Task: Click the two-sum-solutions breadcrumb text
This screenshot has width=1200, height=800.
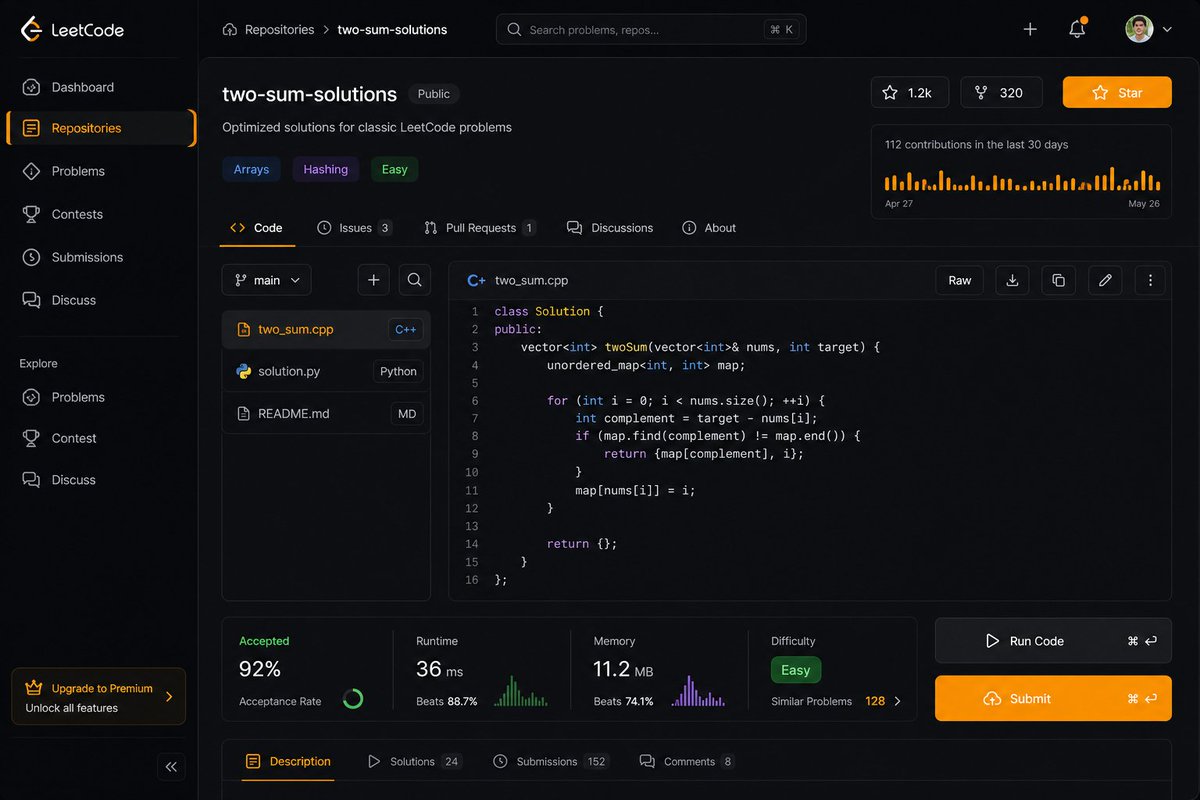Action: pos(392,30)
